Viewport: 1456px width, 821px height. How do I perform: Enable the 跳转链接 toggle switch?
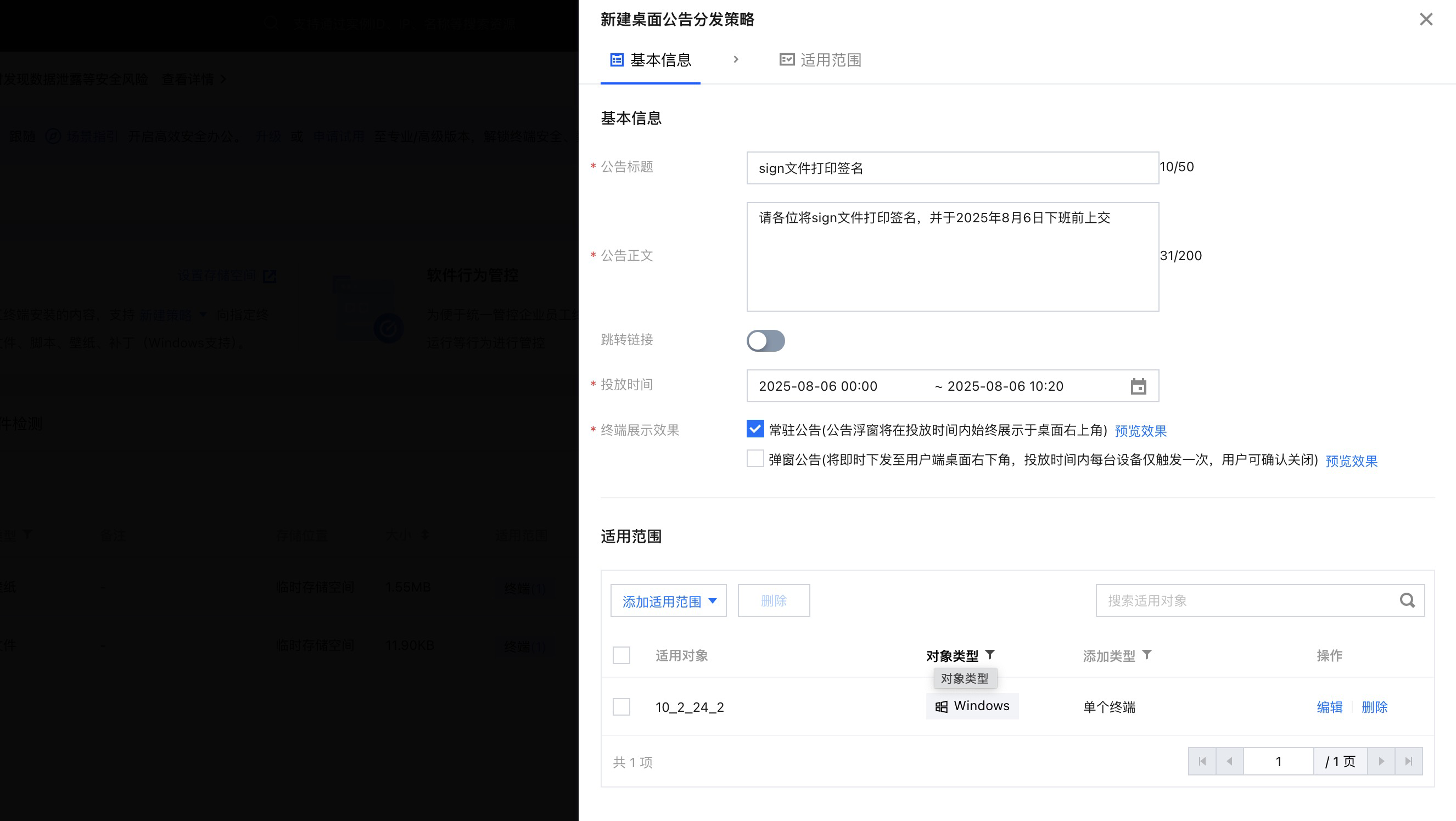[x=765, y=341]
